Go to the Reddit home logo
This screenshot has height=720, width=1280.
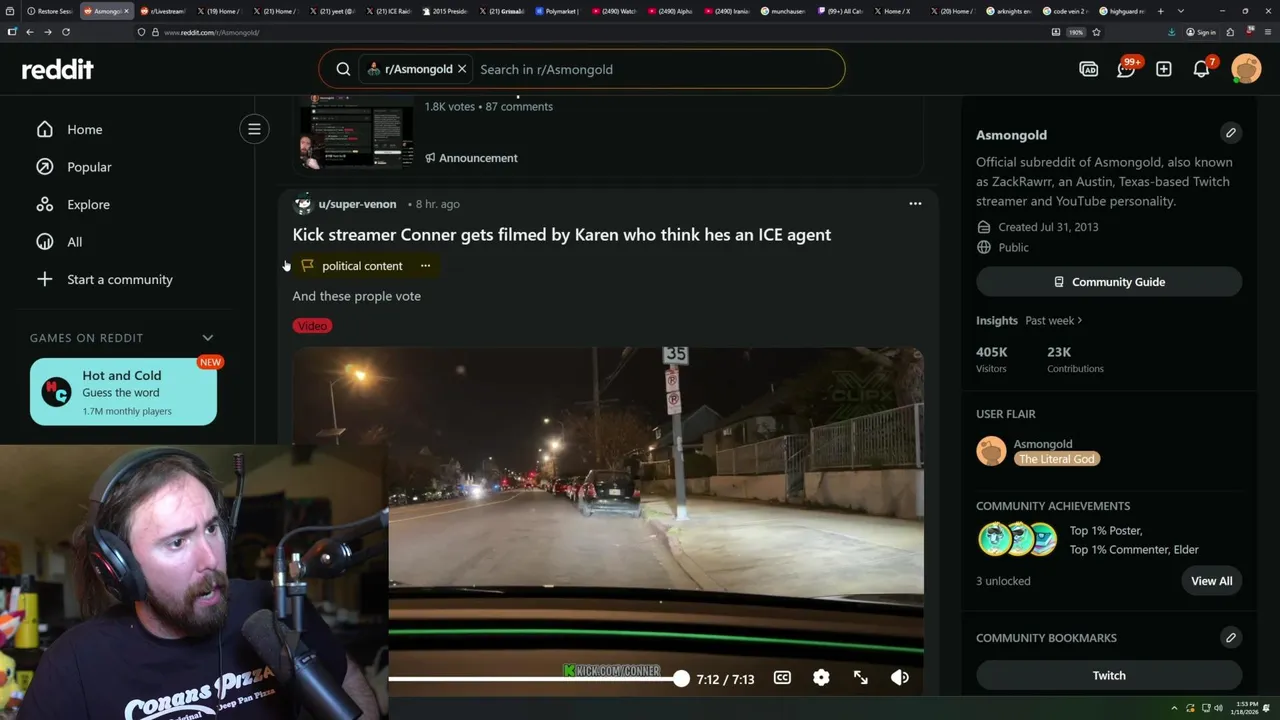pos(58,69)
